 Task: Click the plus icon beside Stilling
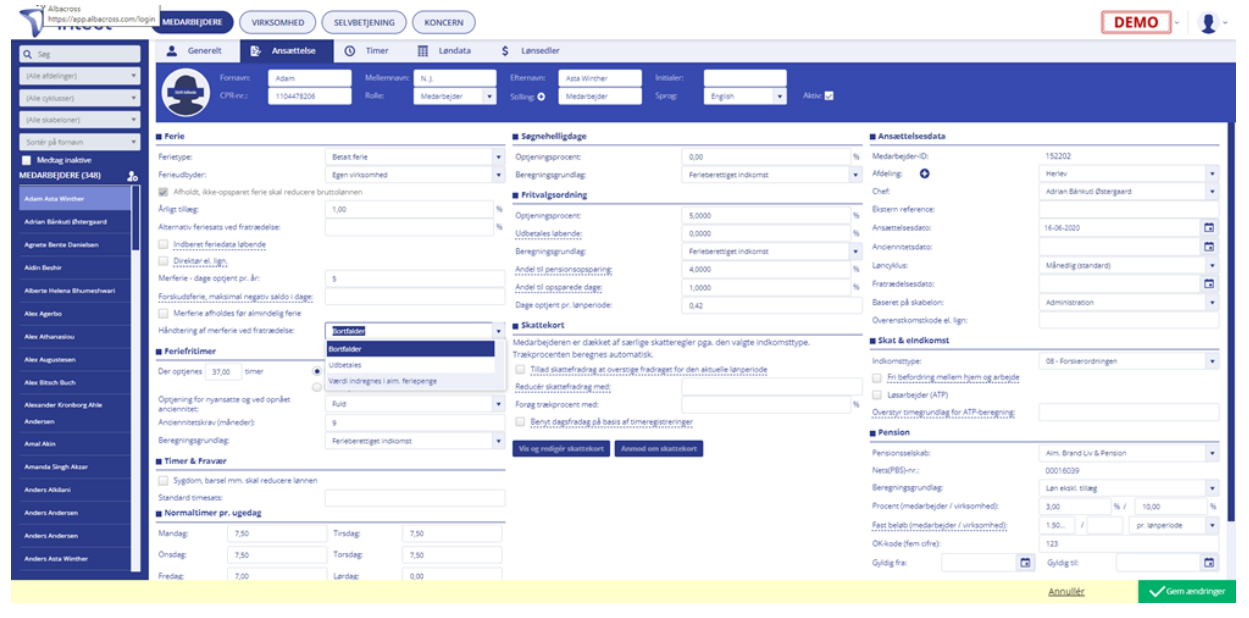(x=542, y=97)
